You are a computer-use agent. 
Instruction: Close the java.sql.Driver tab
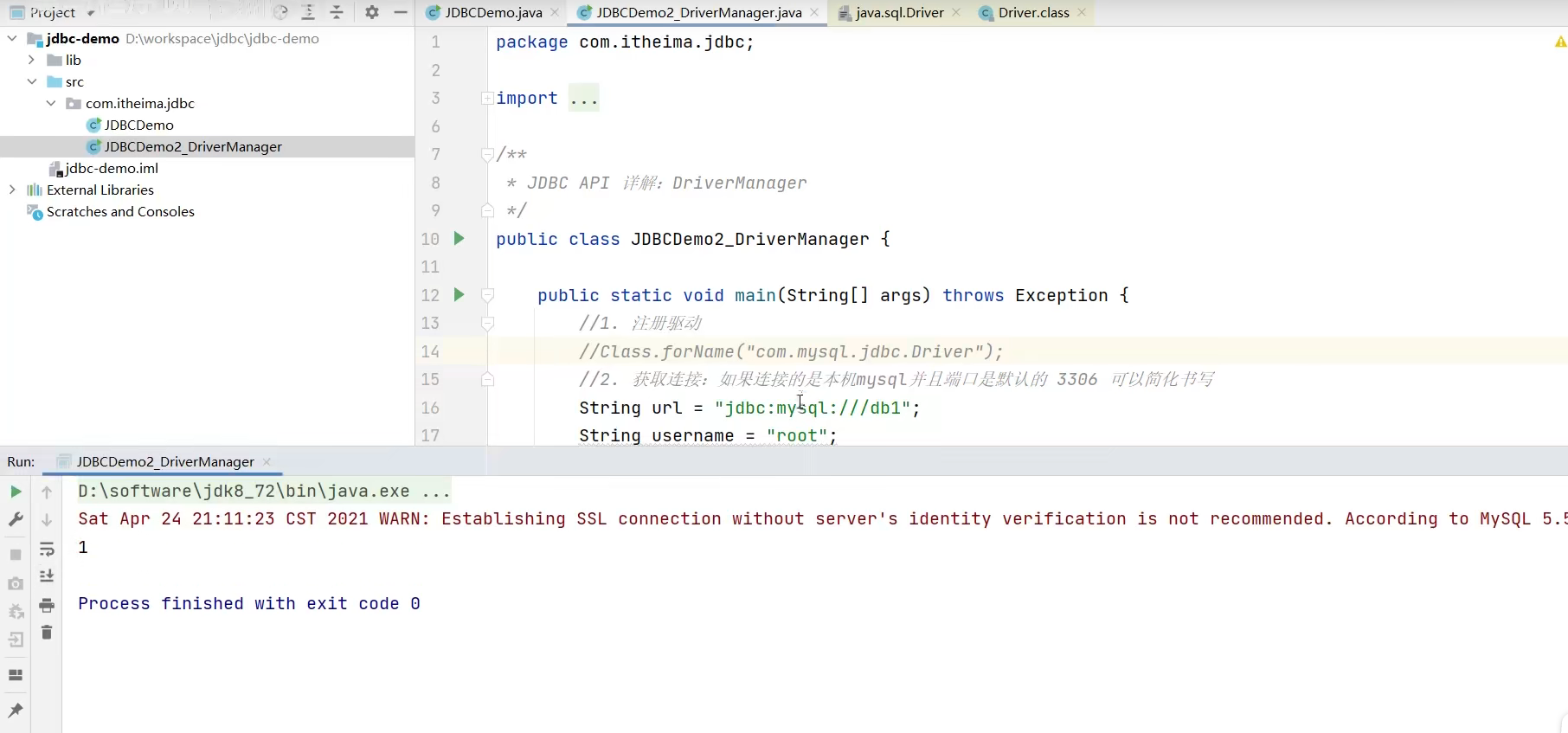point(956,12)
